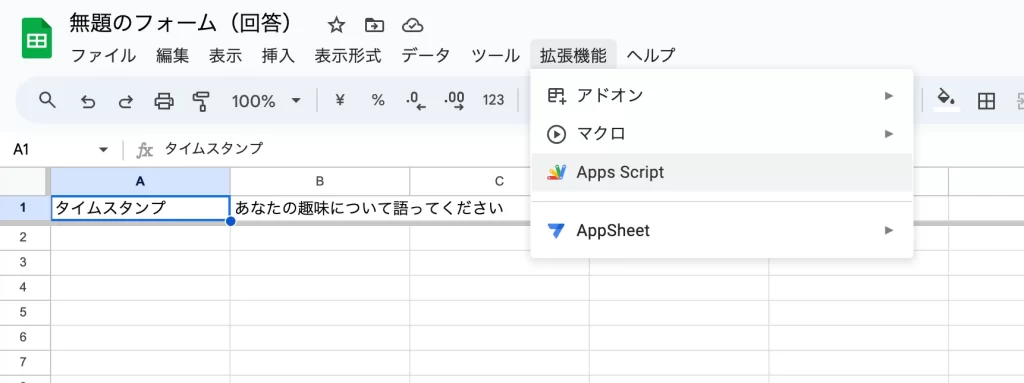Click the redo arrow icon
This screenshot has height=383, width=1024.
tap(125, 101)
